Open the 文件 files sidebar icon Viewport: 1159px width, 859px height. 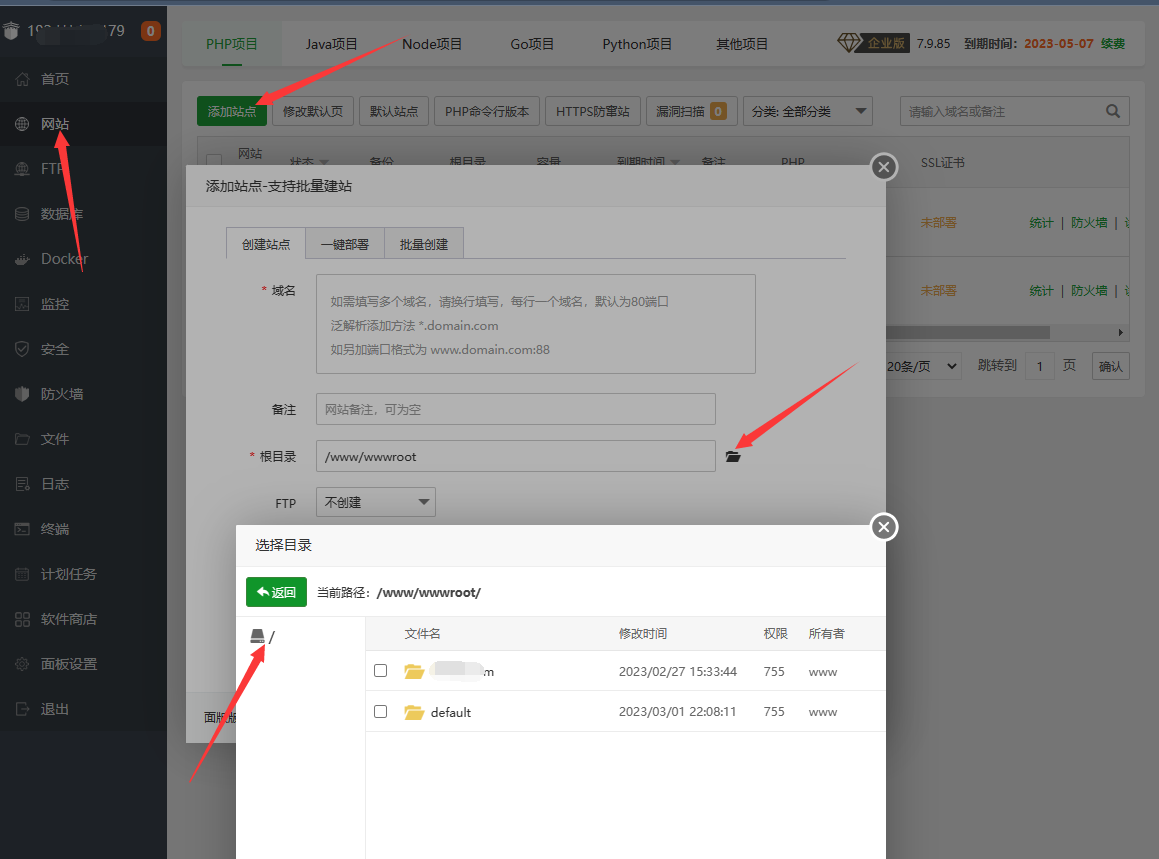[22, 439]
